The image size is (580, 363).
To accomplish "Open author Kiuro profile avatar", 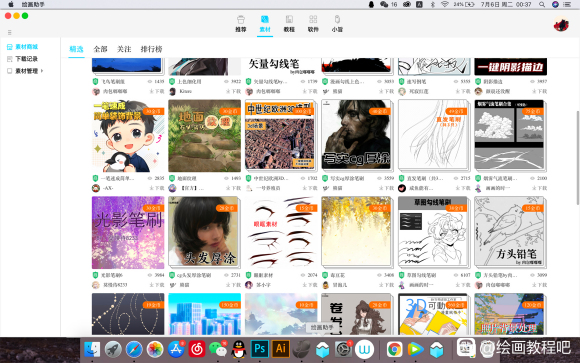I will pos(172,91).
